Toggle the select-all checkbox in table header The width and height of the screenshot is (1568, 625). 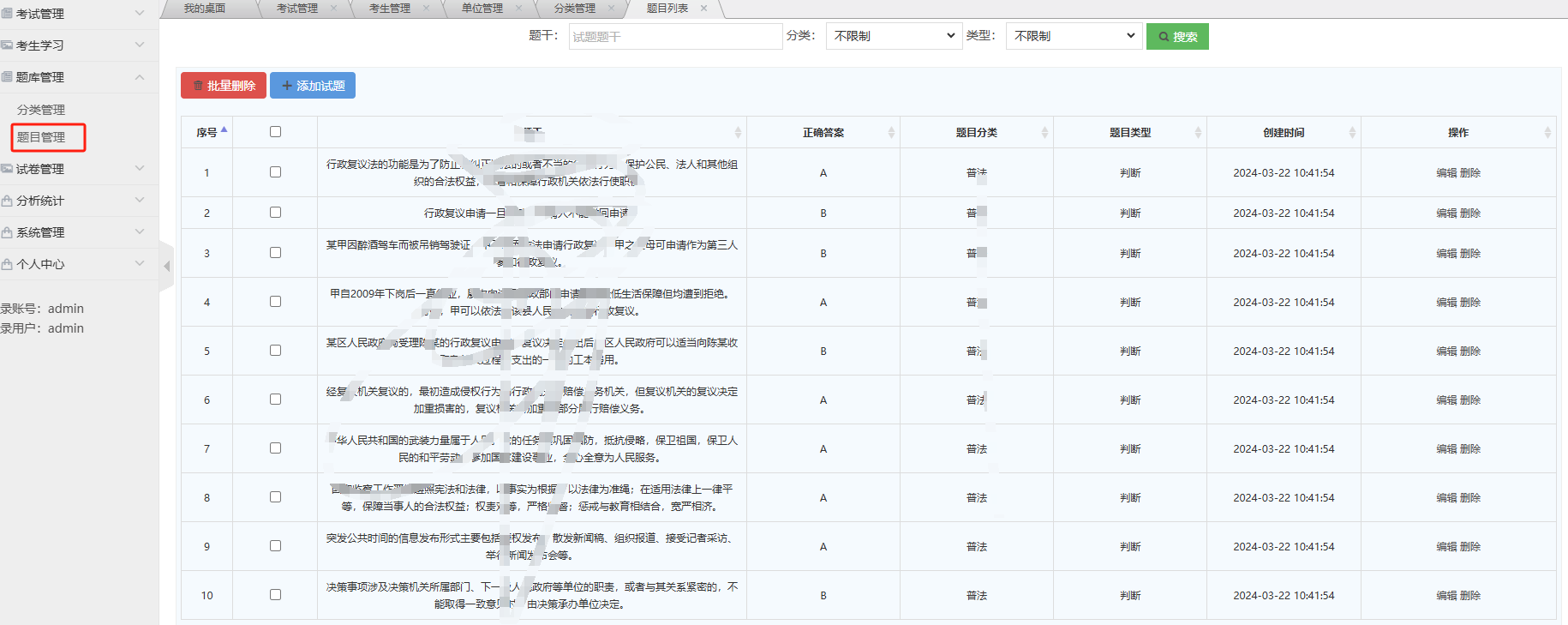coord(275,131)
